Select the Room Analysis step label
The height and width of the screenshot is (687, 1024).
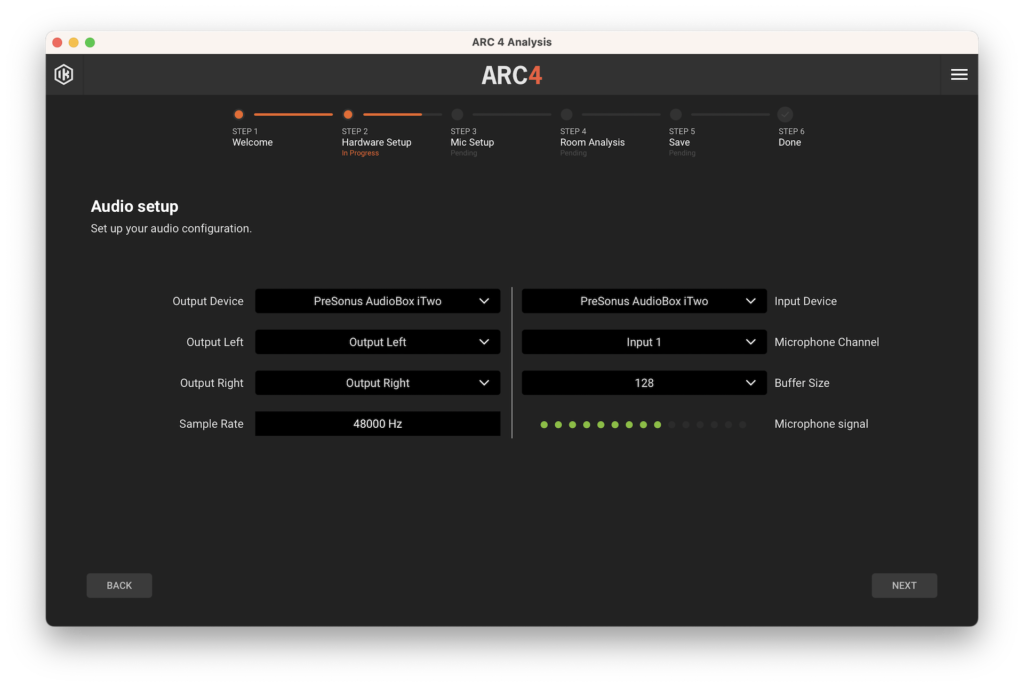(592, 142)
